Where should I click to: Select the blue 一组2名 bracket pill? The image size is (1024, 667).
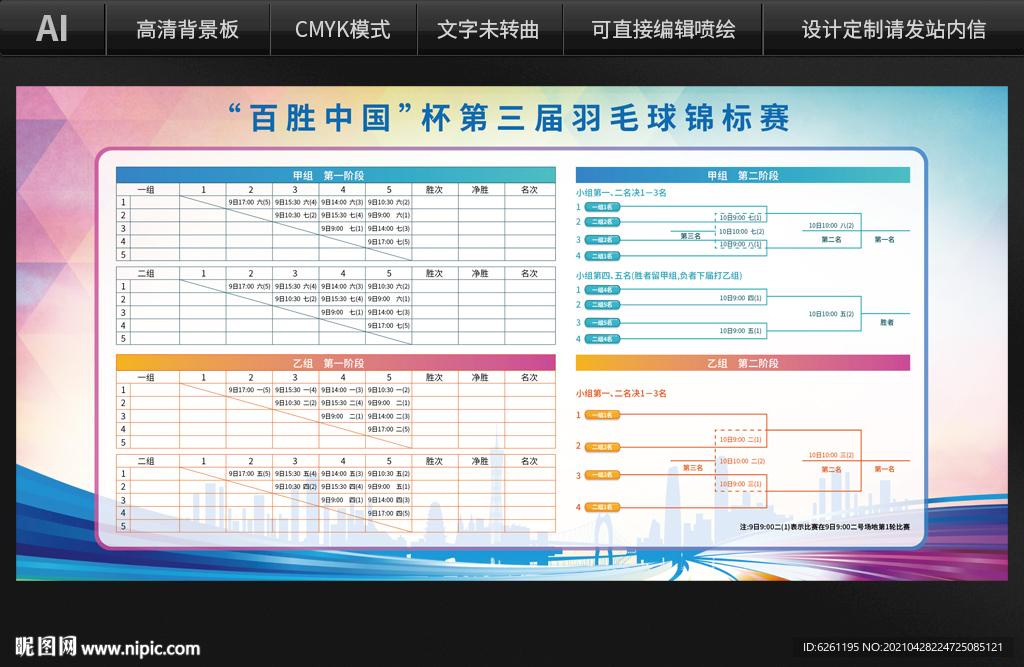click(601, 240)
